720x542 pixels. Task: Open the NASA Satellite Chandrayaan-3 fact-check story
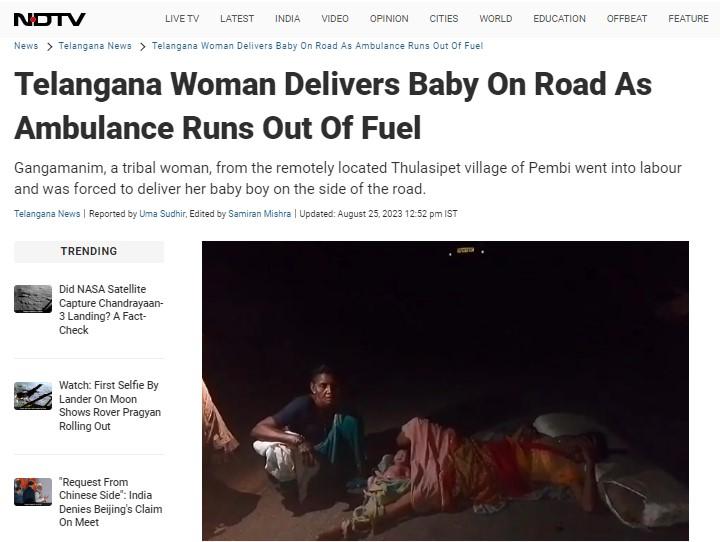coord(111,310)
